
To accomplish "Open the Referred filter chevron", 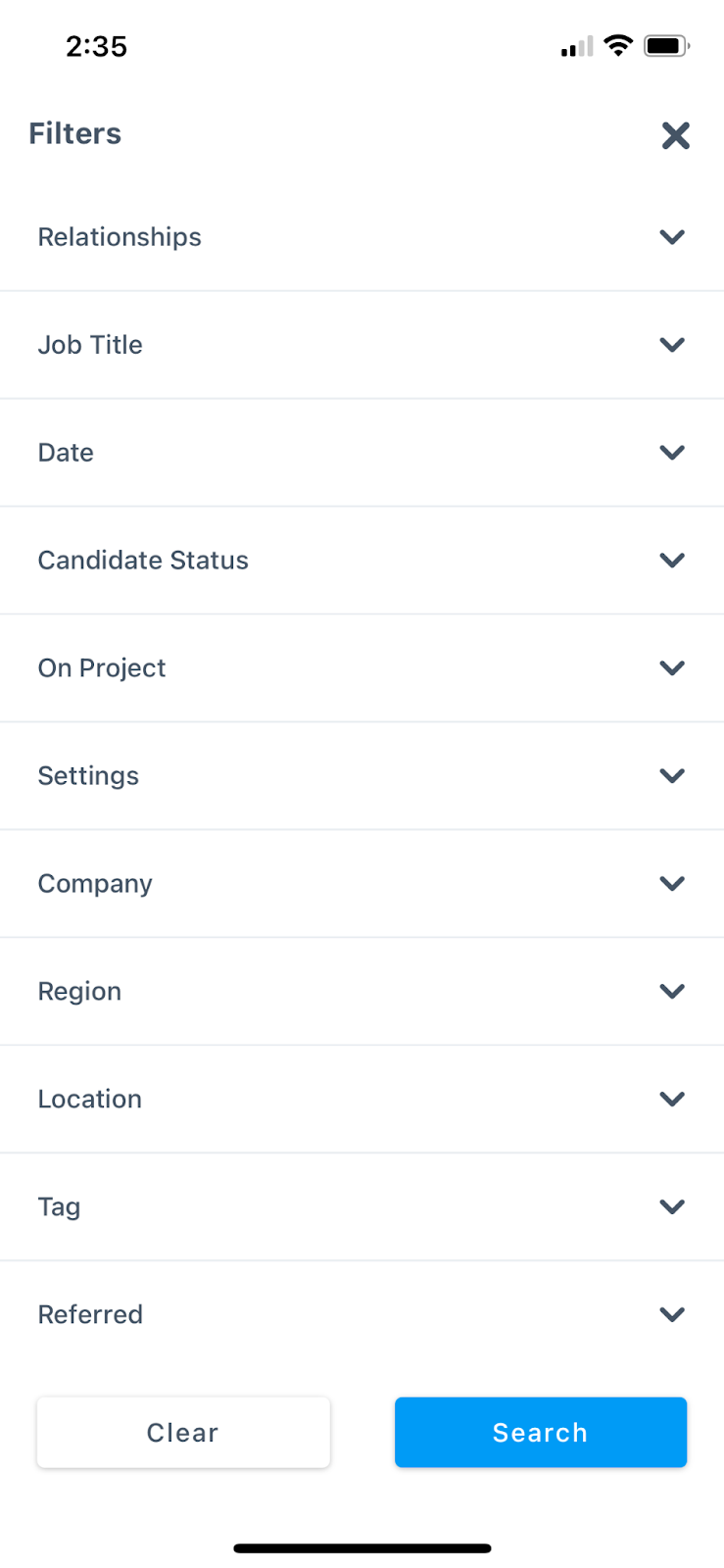I will point(672,1315).
